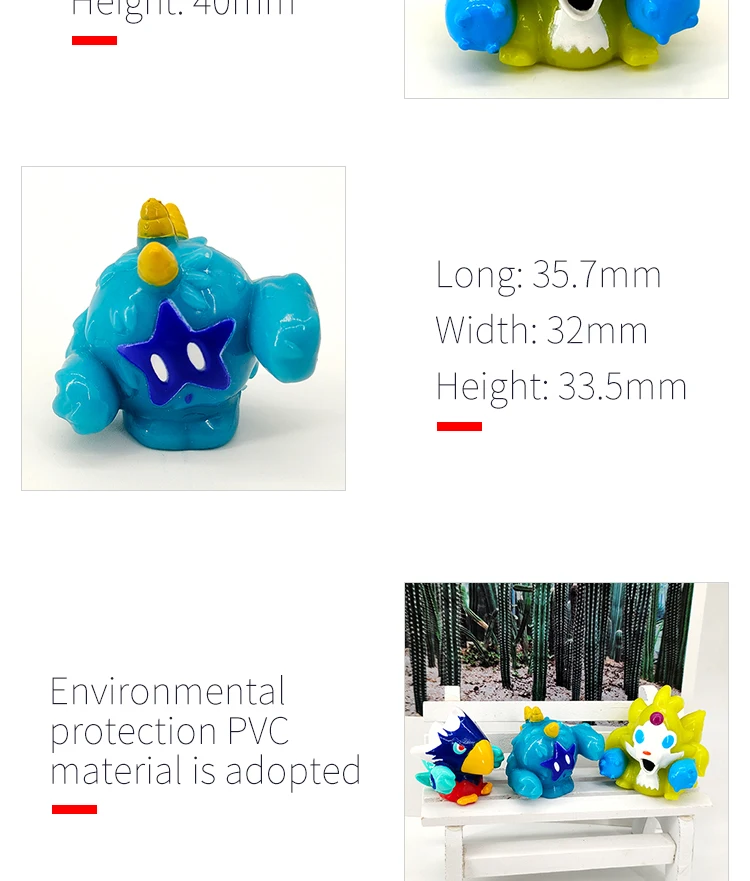Image resolution: width=750 pixels, height=881 pixels.
Task: Select the bench photo with three figures
Action: coord(566,732)
